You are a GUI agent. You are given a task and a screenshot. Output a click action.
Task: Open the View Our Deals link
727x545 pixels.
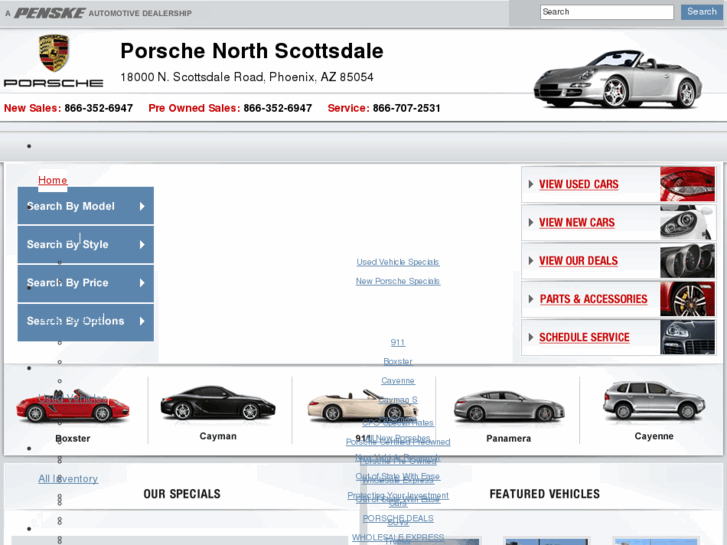coord(578,261)
